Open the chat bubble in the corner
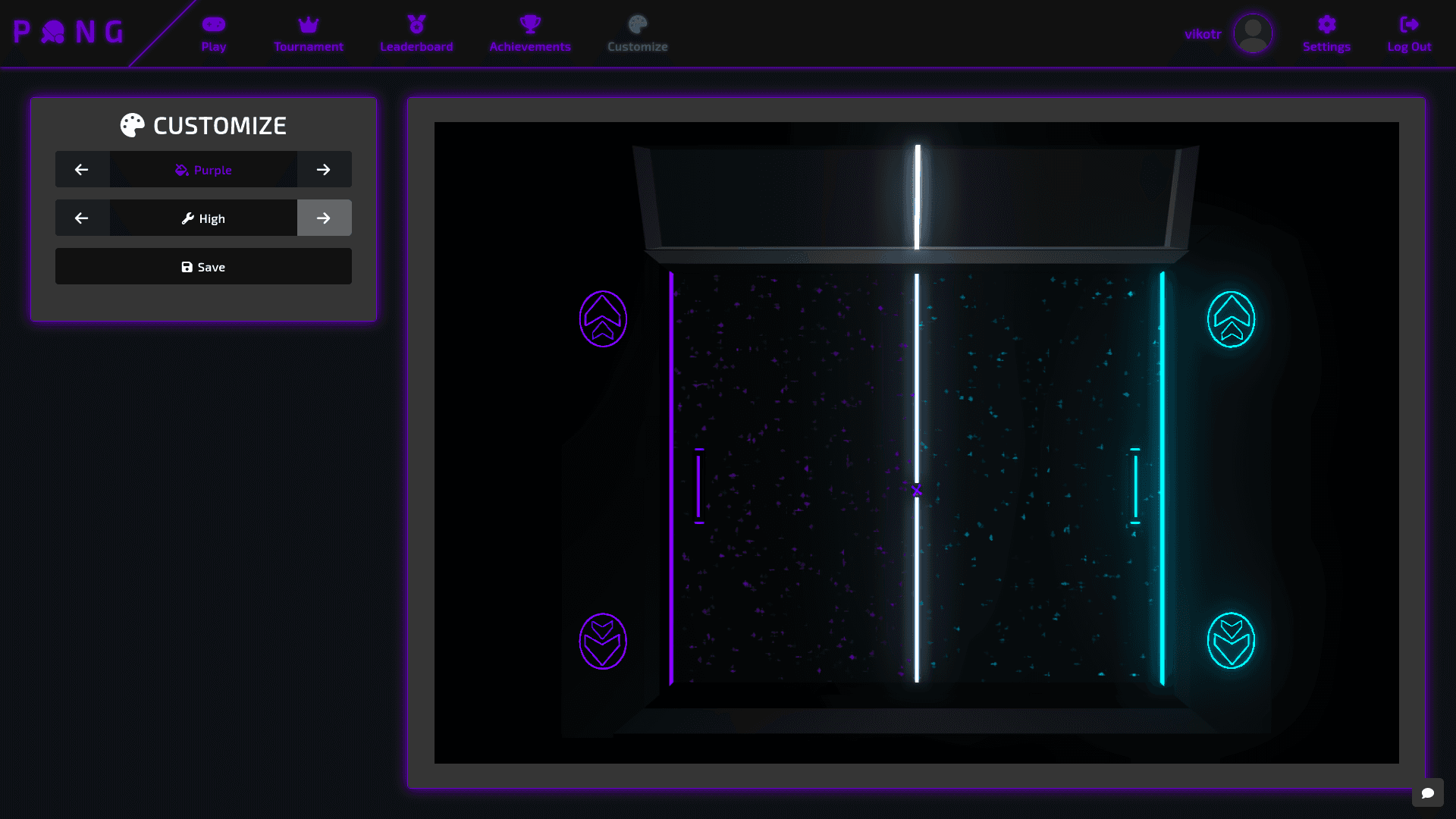 click(x=1429, y=794)
